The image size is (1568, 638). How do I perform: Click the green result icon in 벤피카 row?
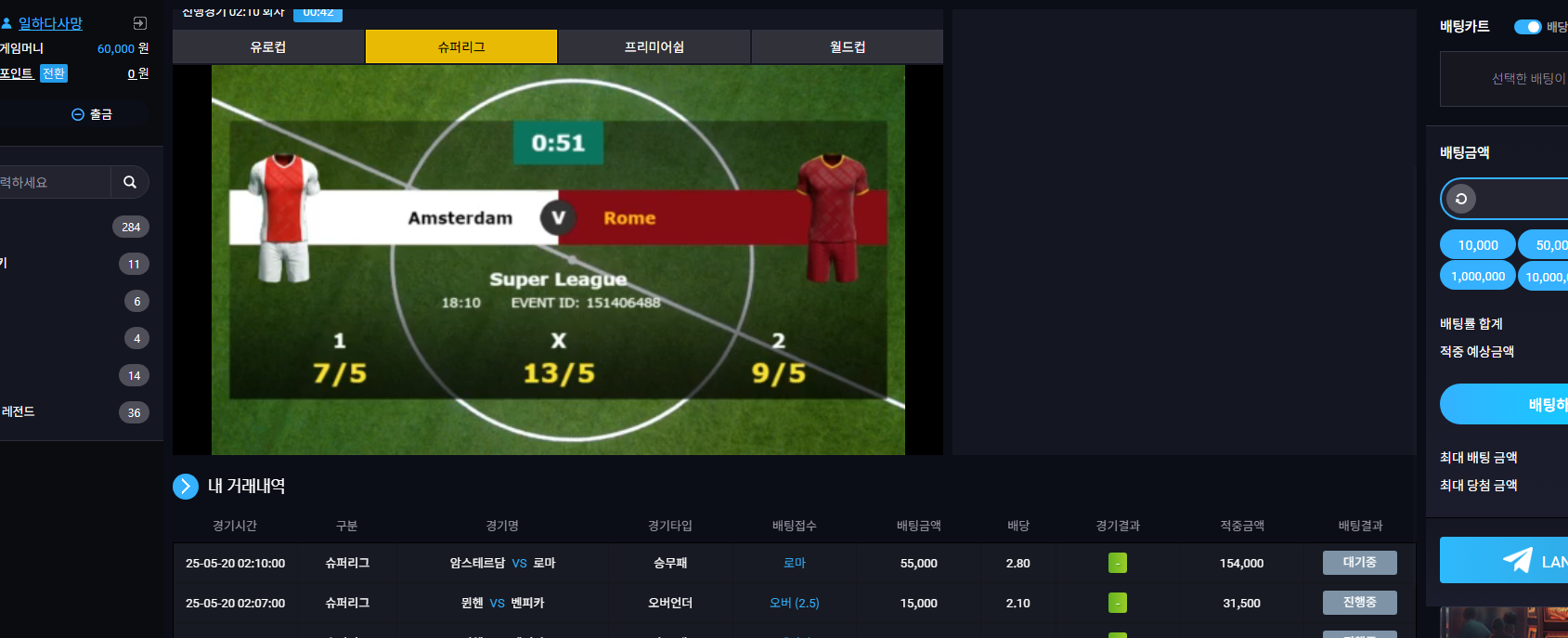(x=1118, y=603)
